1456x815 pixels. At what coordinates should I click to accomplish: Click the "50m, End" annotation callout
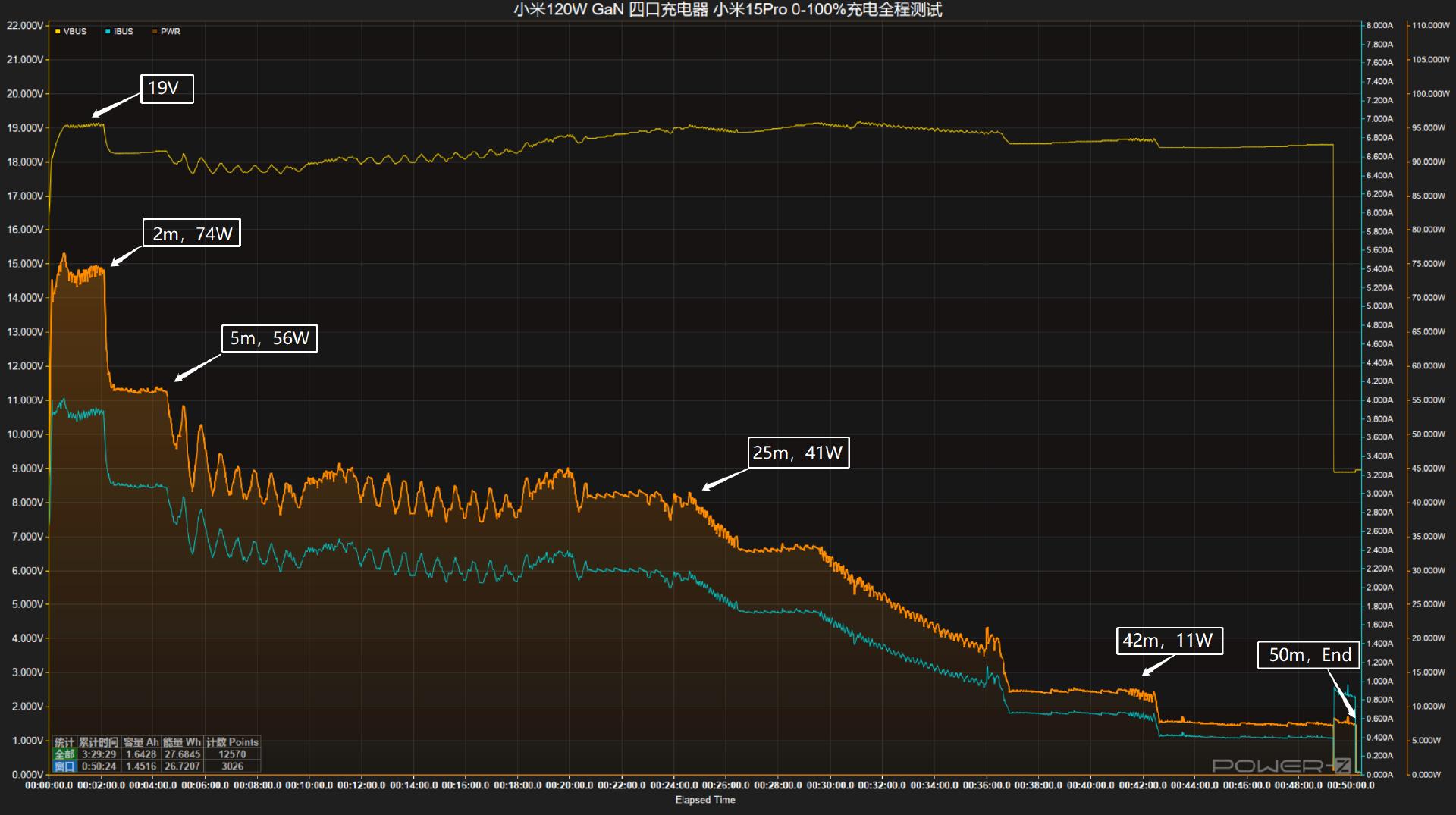[1310, 655]
